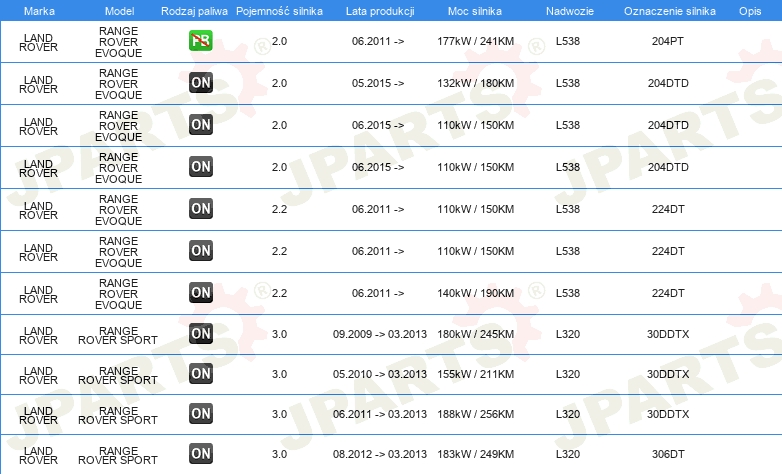782x474 pixels.
Task: Click the L538 body code in the 140kW row
Action: [x=568, y=293]
